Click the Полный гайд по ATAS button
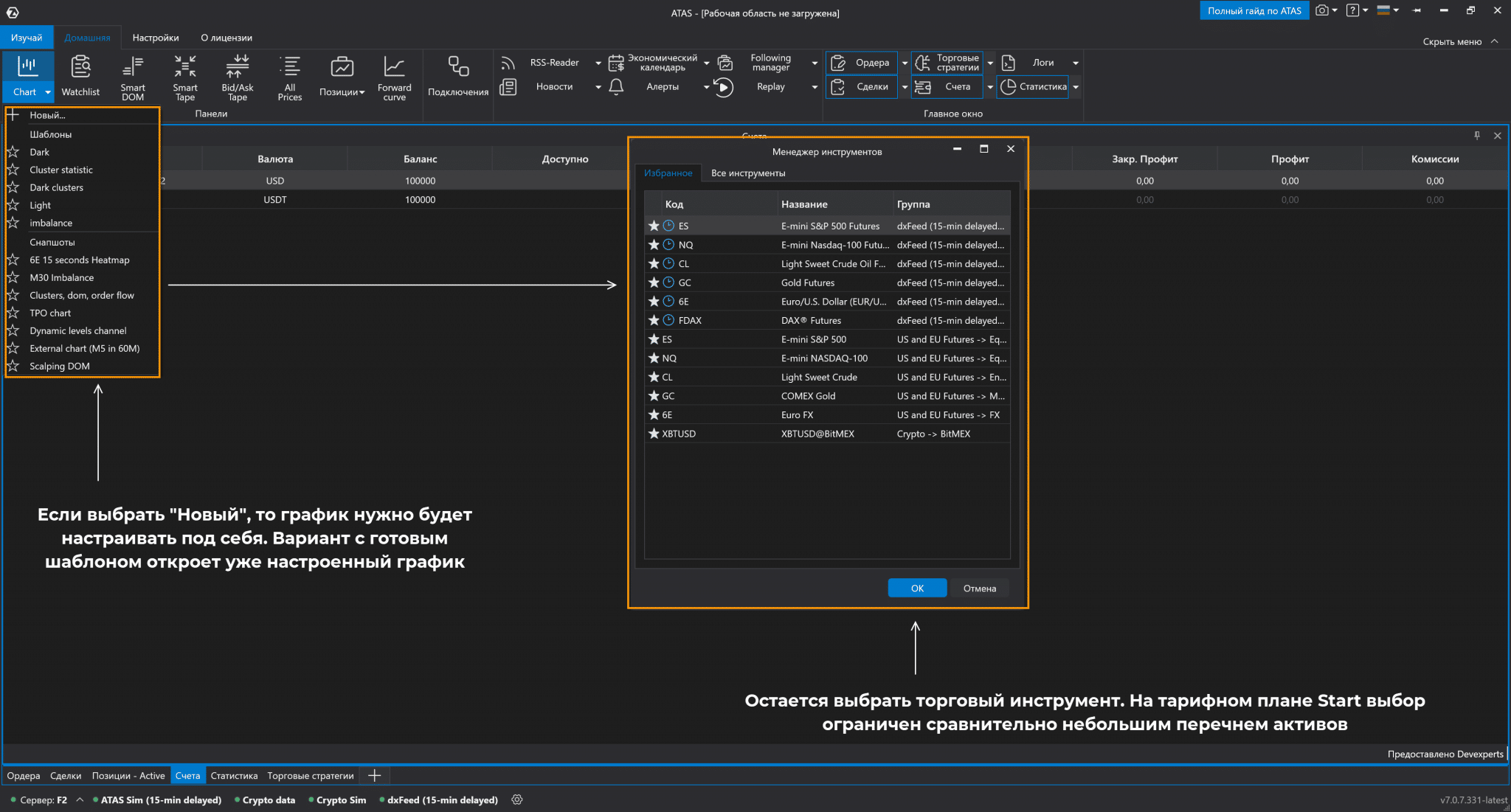This screenshot has height=812, width=1511. pyautogui.click(x=1254, y=10)
